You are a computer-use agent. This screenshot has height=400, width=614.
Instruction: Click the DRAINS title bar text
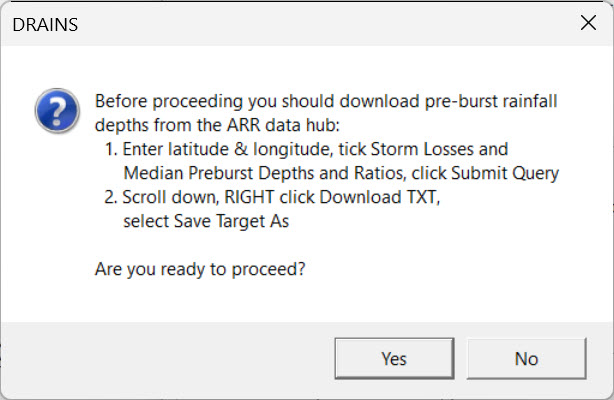(x=45, y=25)
